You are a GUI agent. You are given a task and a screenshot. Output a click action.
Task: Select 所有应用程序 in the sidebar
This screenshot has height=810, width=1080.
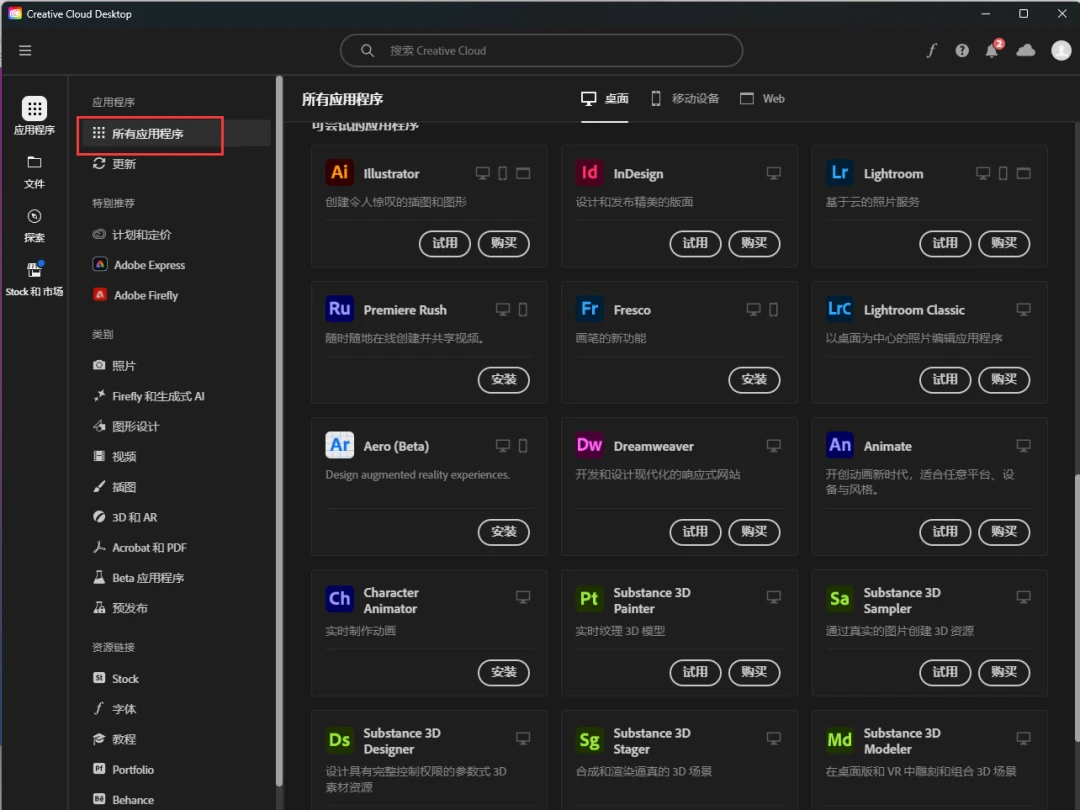point(174,134)
